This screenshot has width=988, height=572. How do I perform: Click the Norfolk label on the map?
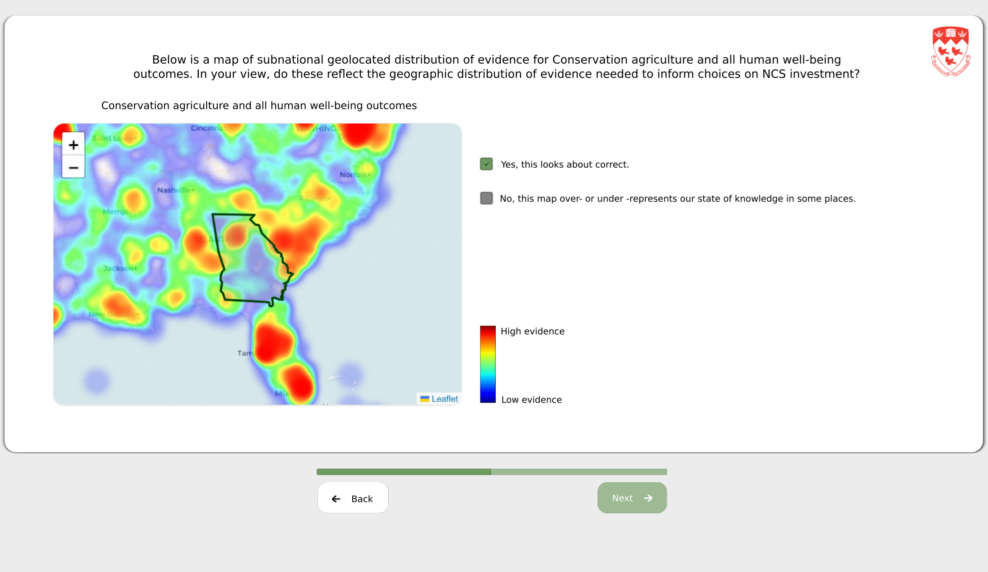click(x=353, y=175)
